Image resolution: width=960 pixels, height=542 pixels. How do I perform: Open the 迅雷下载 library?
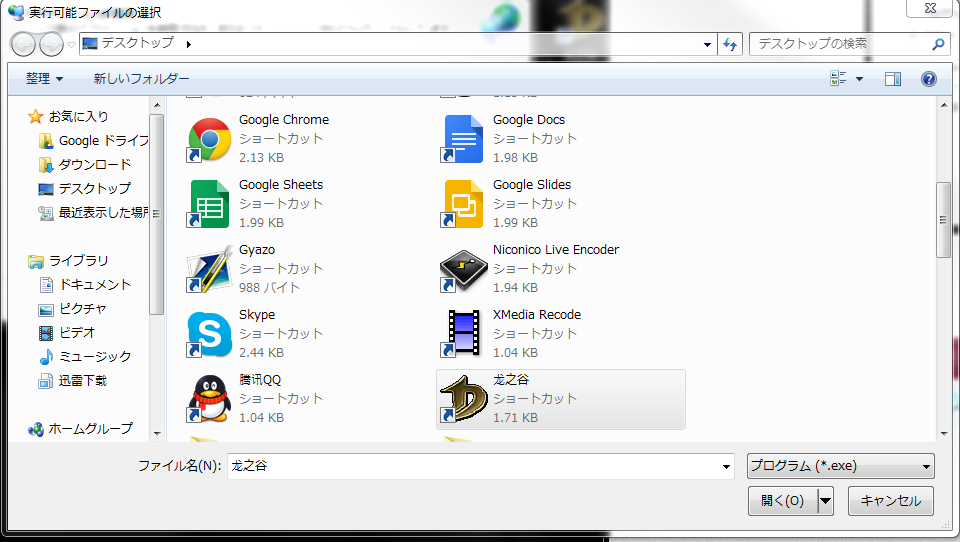coord(72,381)
